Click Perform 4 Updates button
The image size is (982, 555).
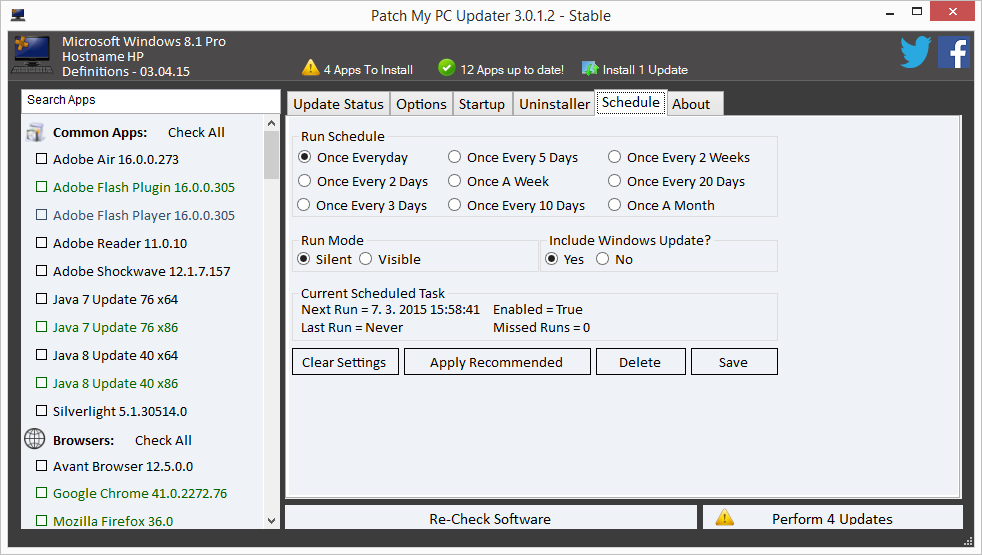[832, 518]
